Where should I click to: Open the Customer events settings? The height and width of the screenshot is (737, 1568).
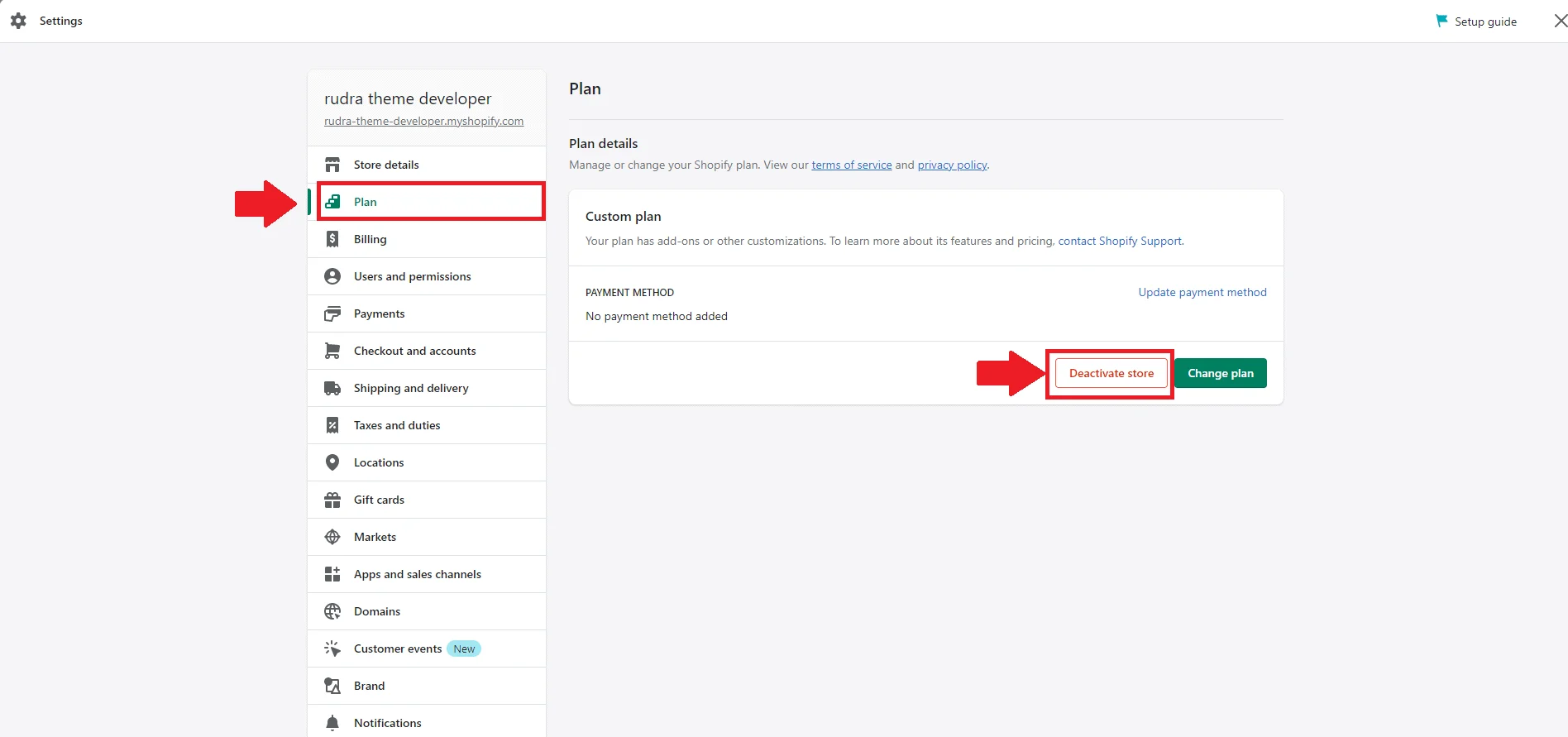click(427, 648)
